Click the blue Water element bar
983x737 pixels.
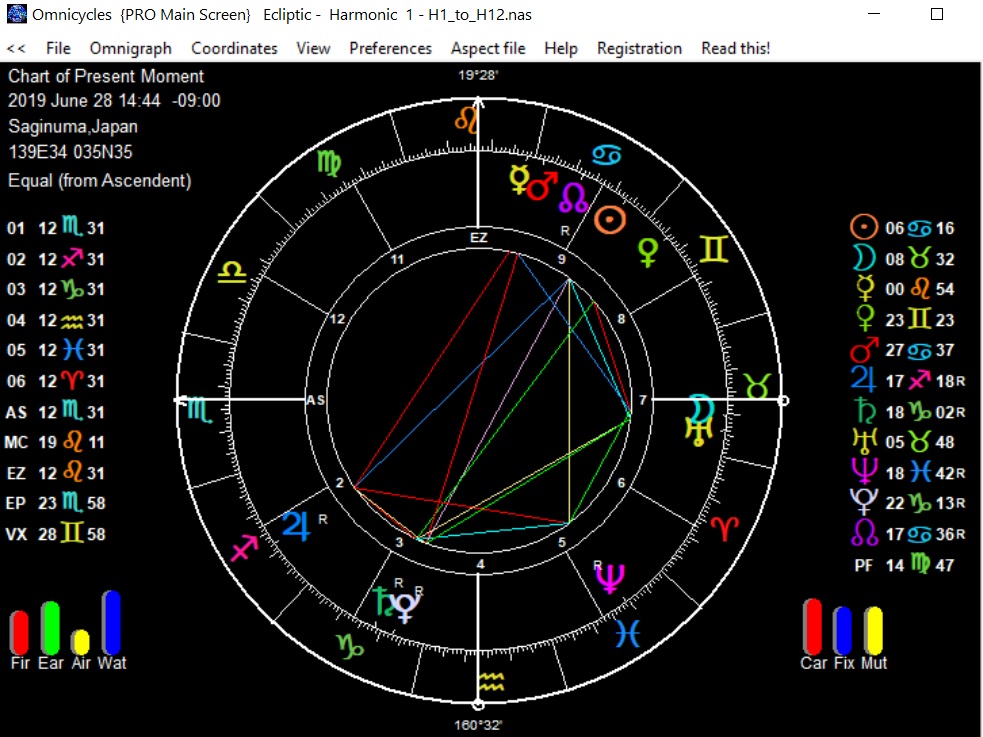pyautogui.click(x=111, y=622)
